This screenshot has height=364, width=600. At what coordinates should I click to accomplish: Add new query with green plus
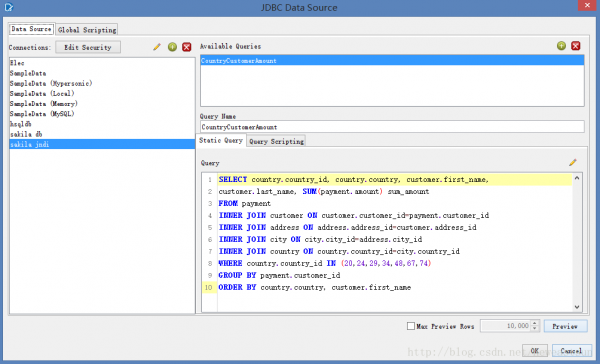[561, 46]
